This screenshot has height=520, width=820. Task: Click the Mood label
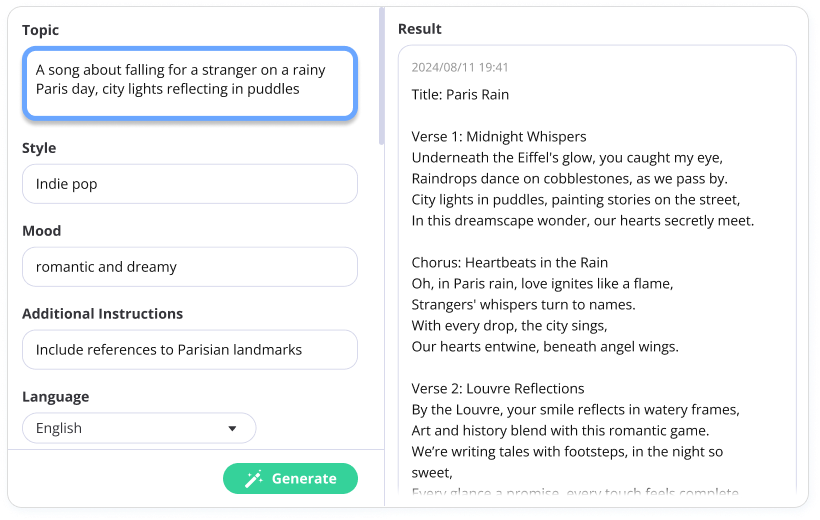42,231
